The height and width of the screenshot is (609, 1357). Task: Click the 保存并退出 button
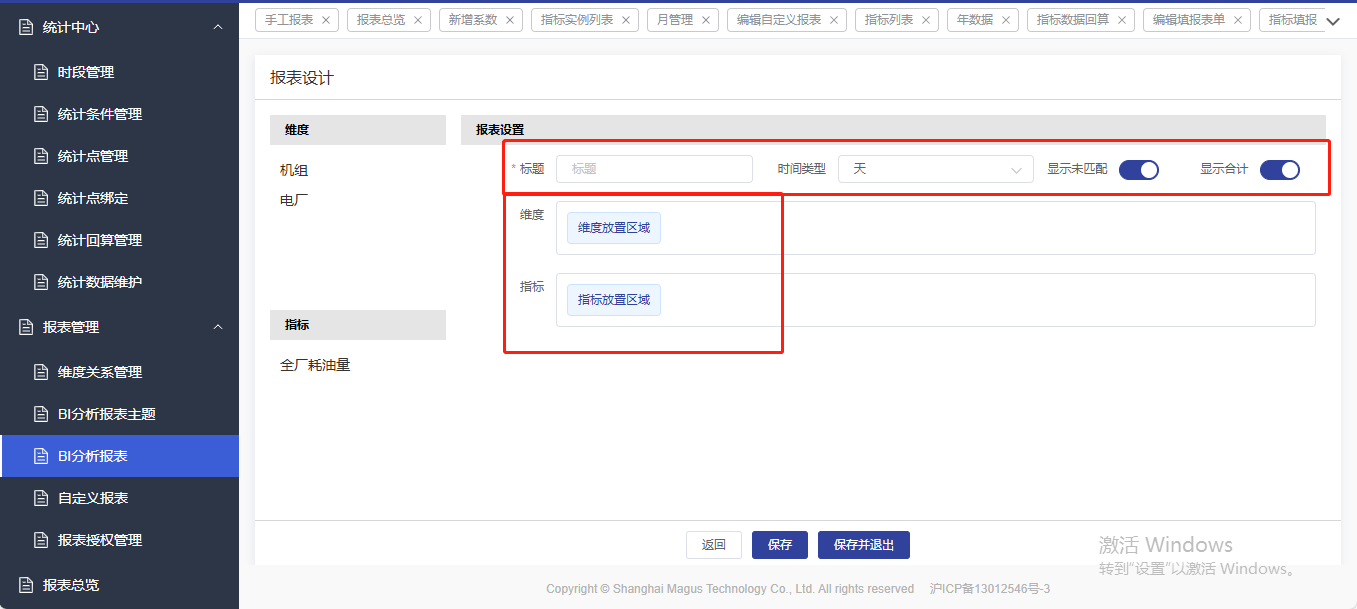tap(863, 545)
